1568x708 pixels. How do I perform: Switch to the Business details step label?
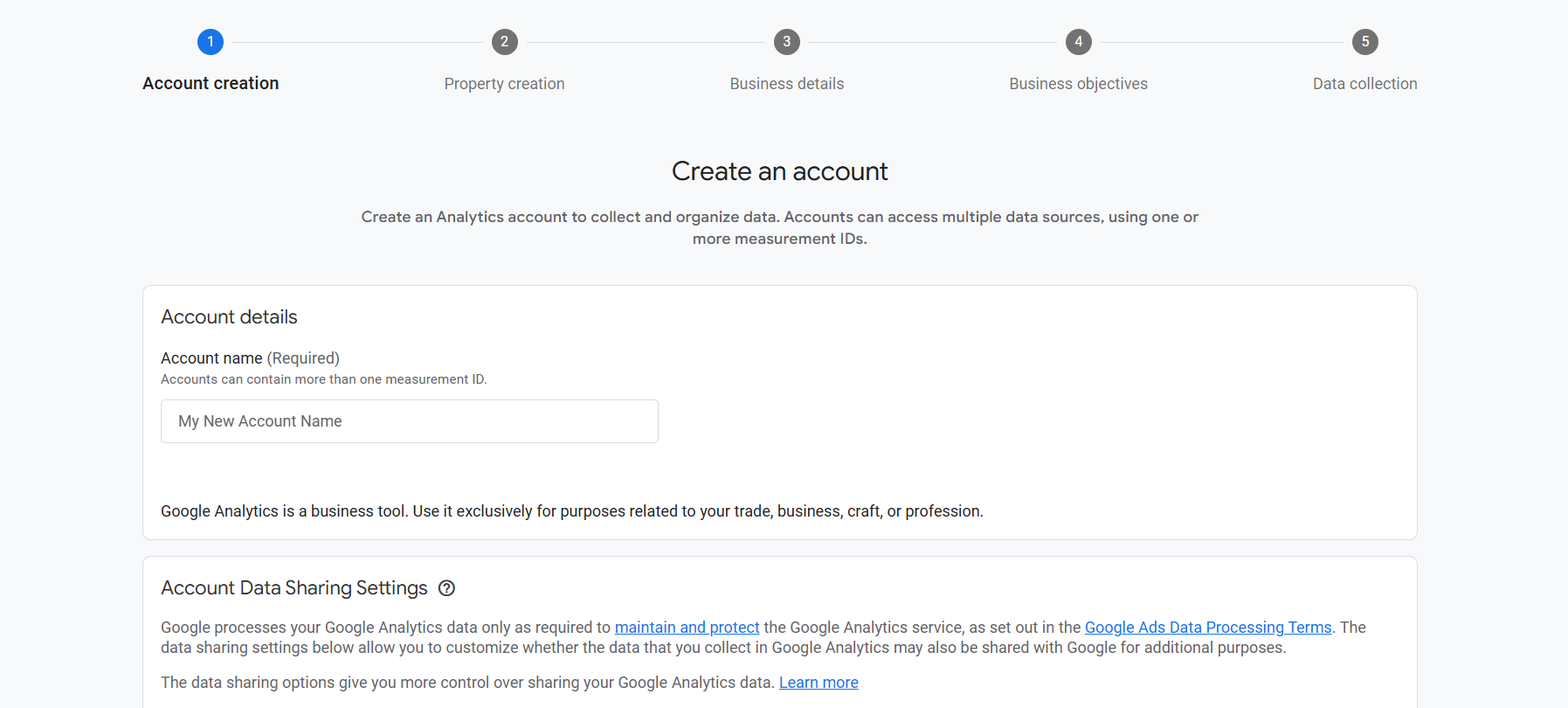click(x=786, y=84)
